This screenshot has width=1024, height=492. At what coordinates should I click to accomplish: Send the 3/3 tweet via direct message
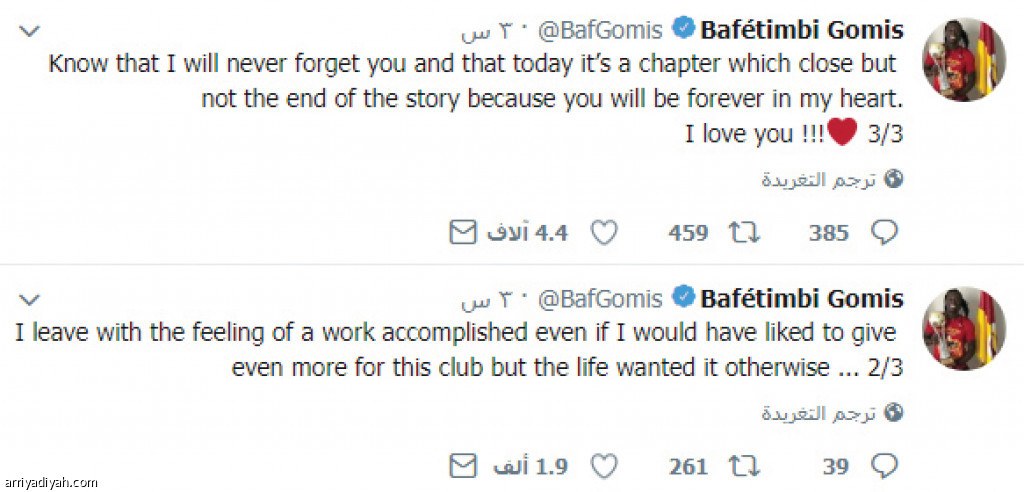[461, 233]
